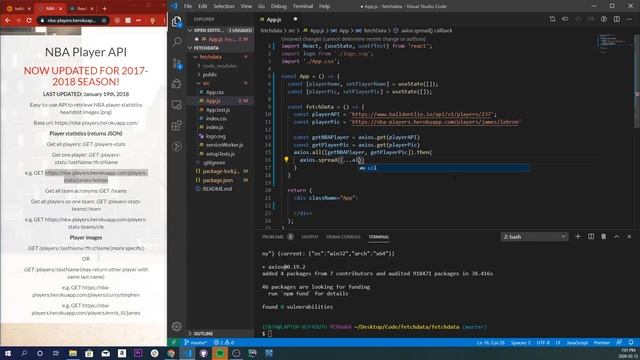This screenshot has width=640, height=360.
Task: Open the Remote Explorer view
Action: (177, 104)
